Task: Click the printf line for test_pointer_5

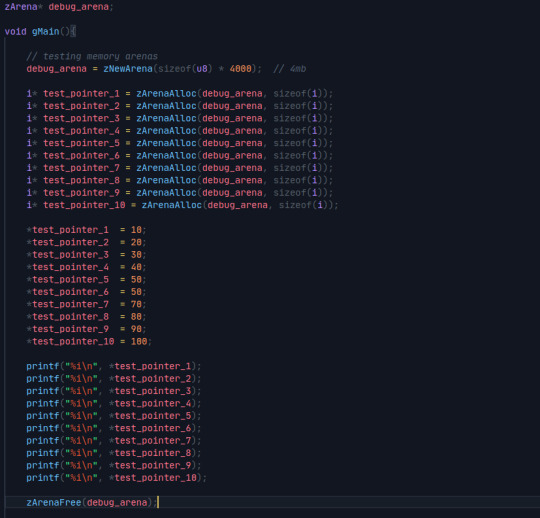Action: [114, 416]
